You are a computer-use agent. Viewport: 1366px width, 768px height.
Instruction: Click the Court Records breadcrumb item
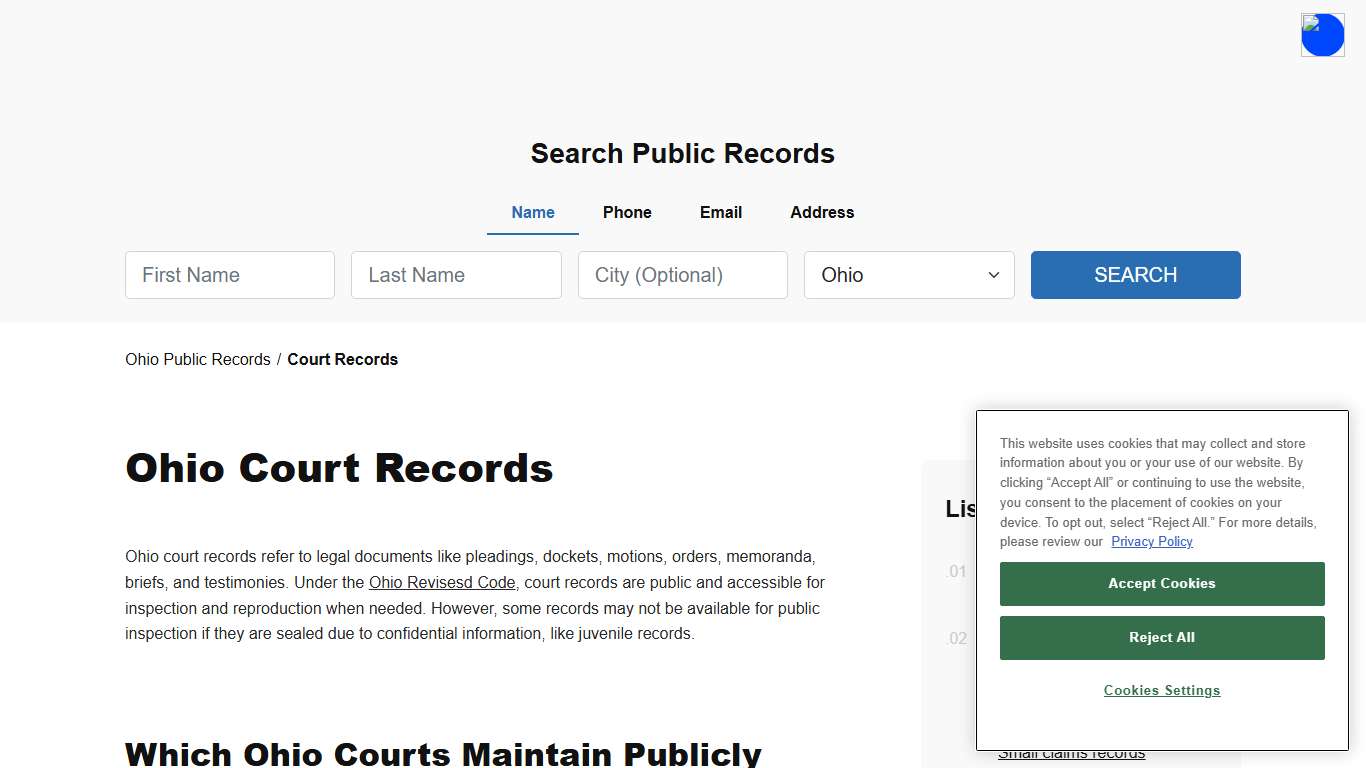tap(342, 359)
